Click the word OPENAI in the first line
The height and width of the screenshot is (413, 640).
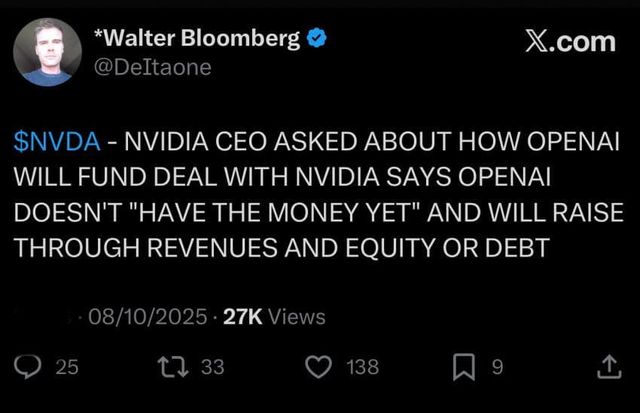(570, 141)
